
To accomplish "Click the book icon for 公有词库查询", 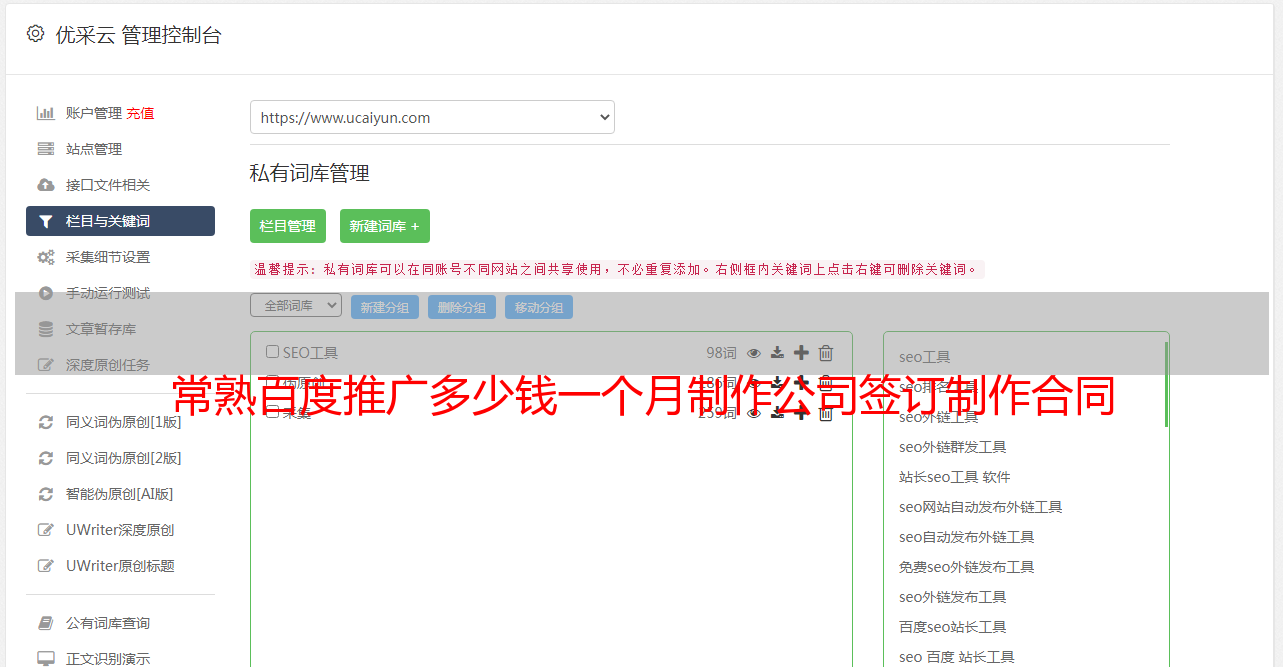I will (x=46, y=623).
